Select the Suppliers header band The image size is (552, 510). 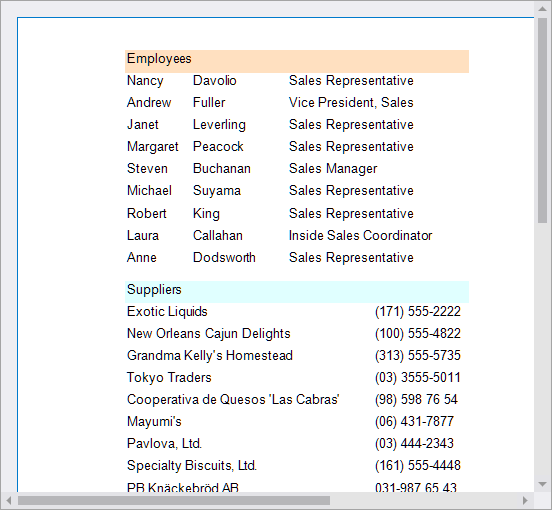(297, 292)
